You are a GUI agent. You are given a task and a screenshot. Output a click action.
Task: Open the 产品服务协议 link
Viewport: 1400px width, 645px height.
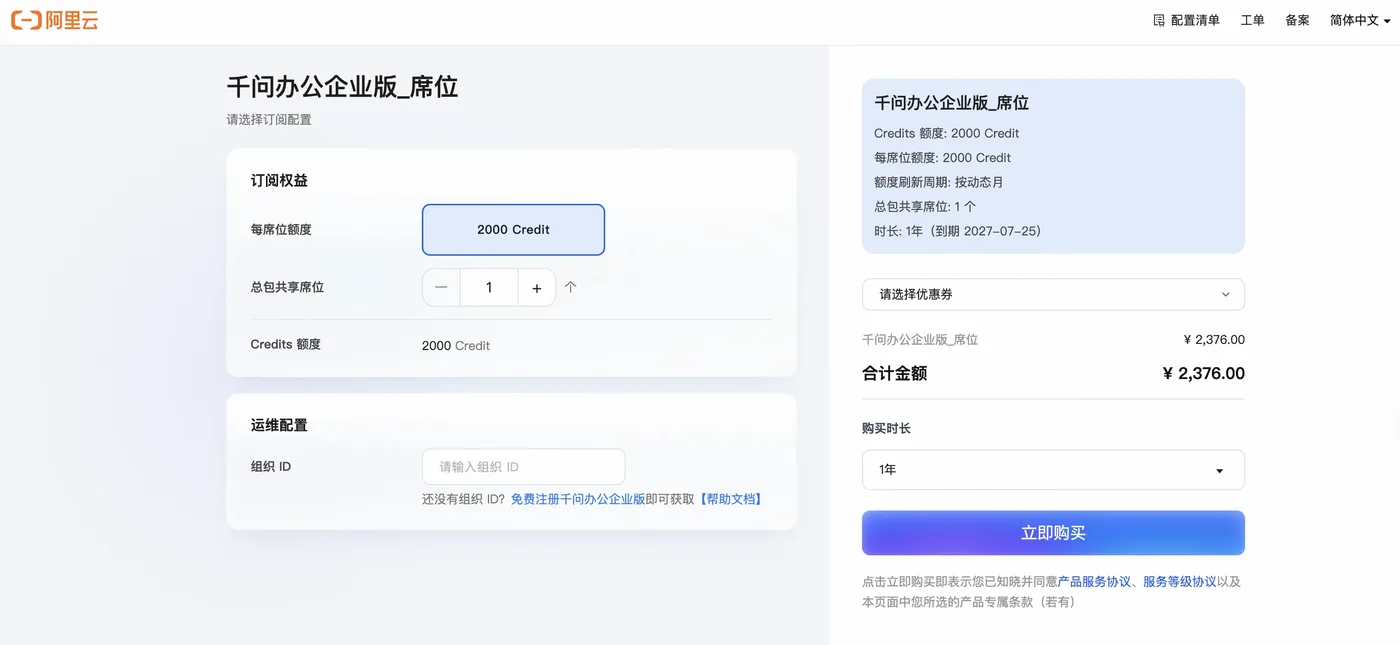click(1094, 582)
